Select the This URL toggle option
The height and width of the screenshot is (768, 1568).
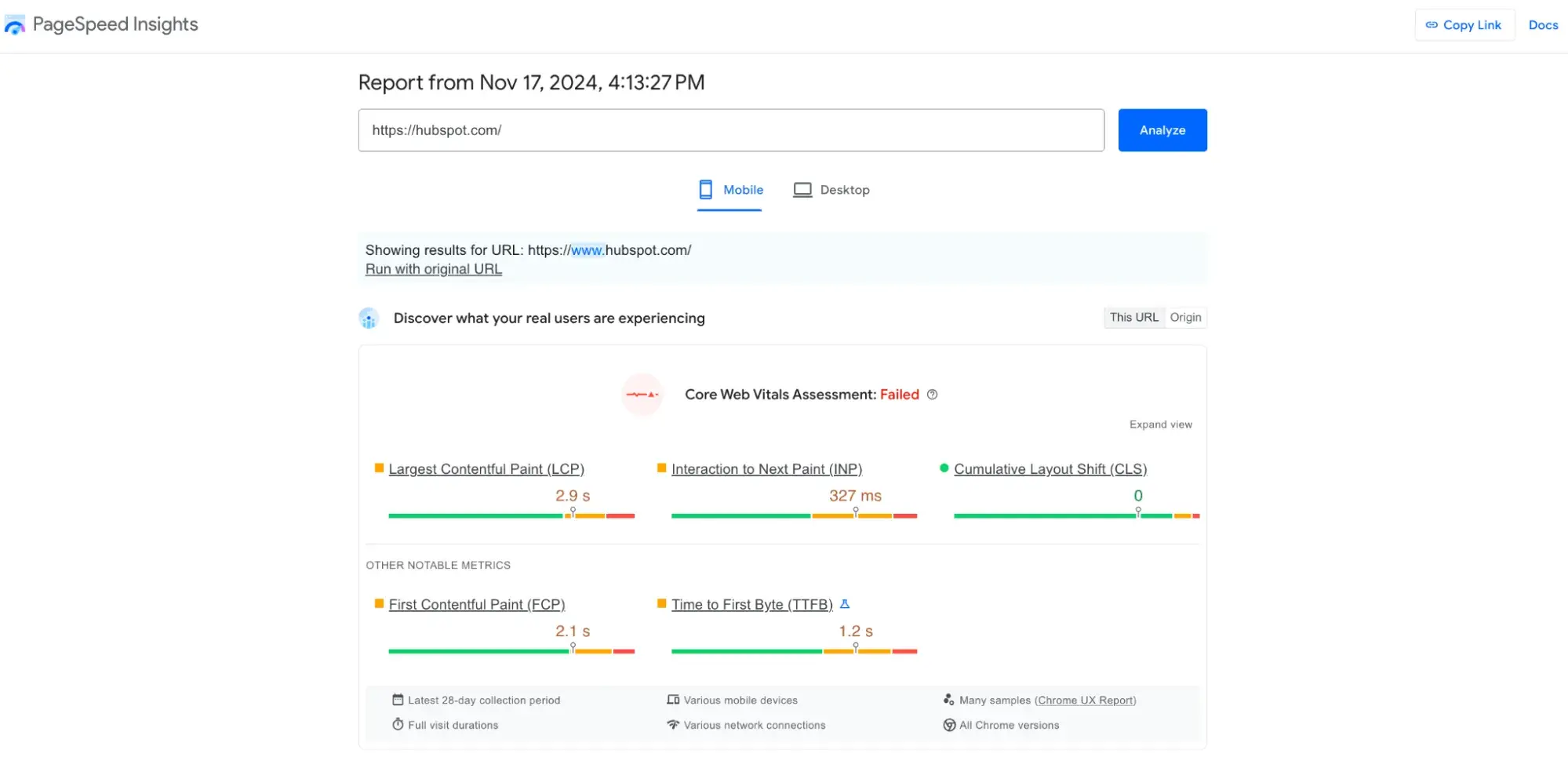tap(1133, 318)
